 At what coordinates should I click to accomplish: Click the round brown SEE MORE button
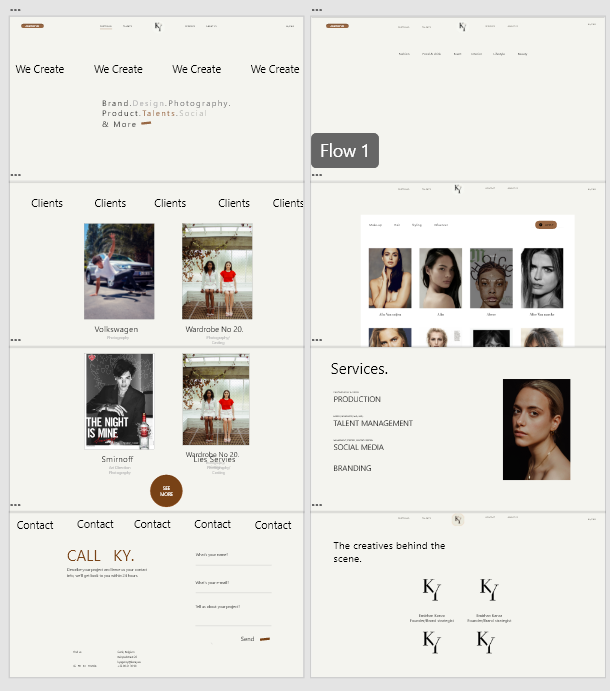166,491
